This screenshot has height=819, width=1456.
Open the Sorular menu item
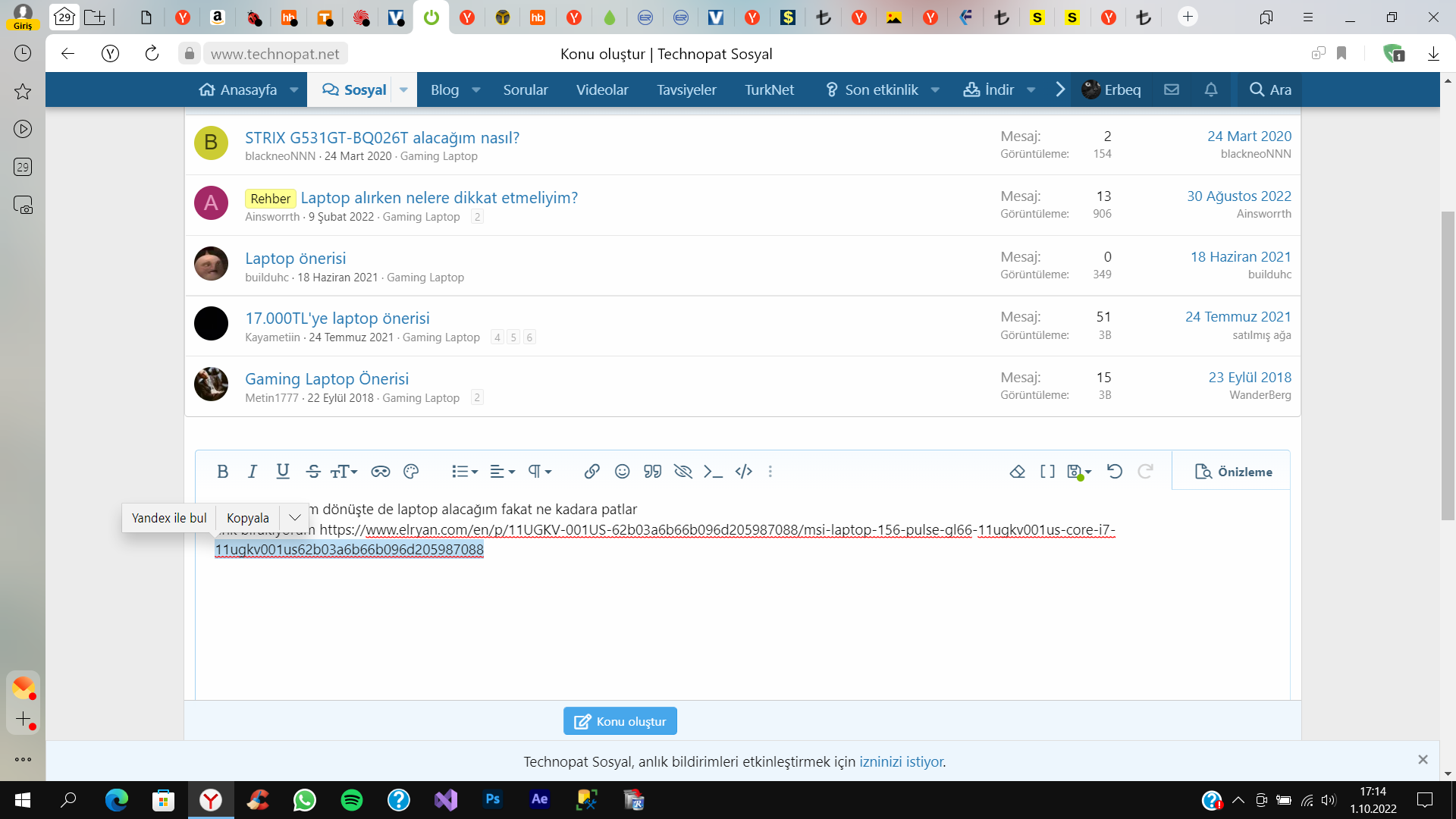click(x=525, y=89)
